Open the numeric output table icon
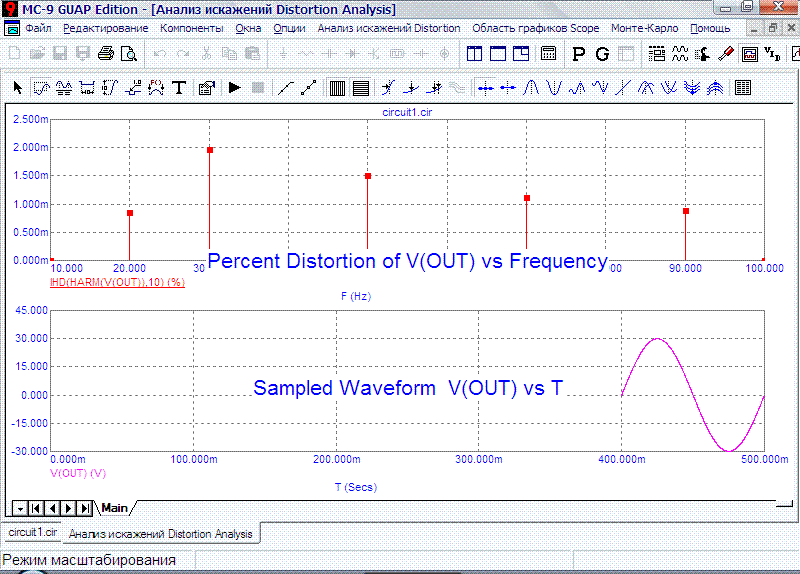 743,88
